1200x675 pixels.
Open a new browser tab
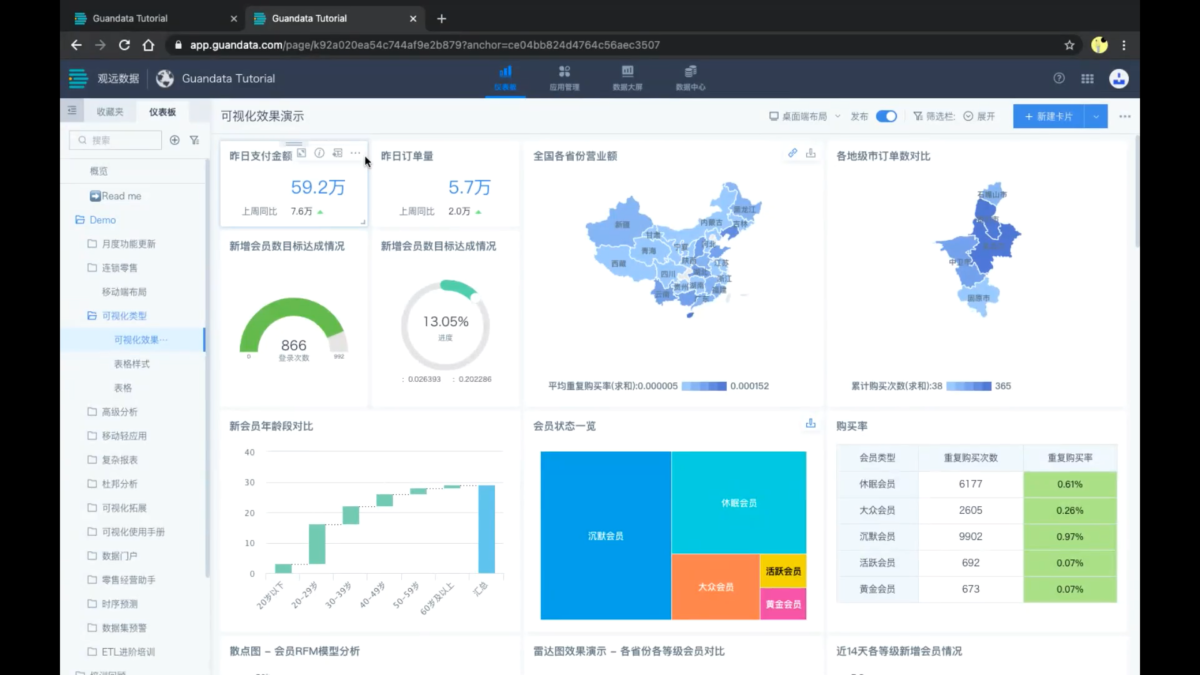(x=442, y=18)
